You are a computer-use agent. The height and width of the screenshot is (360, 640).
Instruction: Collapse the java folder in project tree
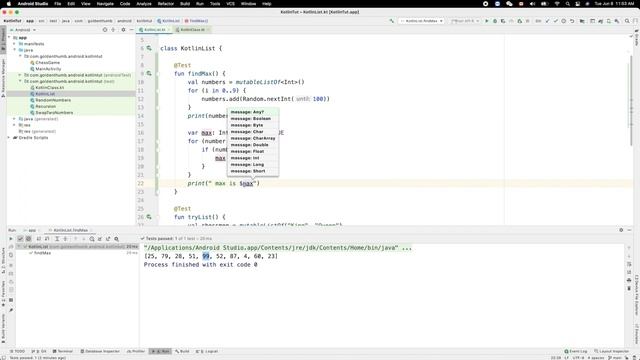pos(15,50)
